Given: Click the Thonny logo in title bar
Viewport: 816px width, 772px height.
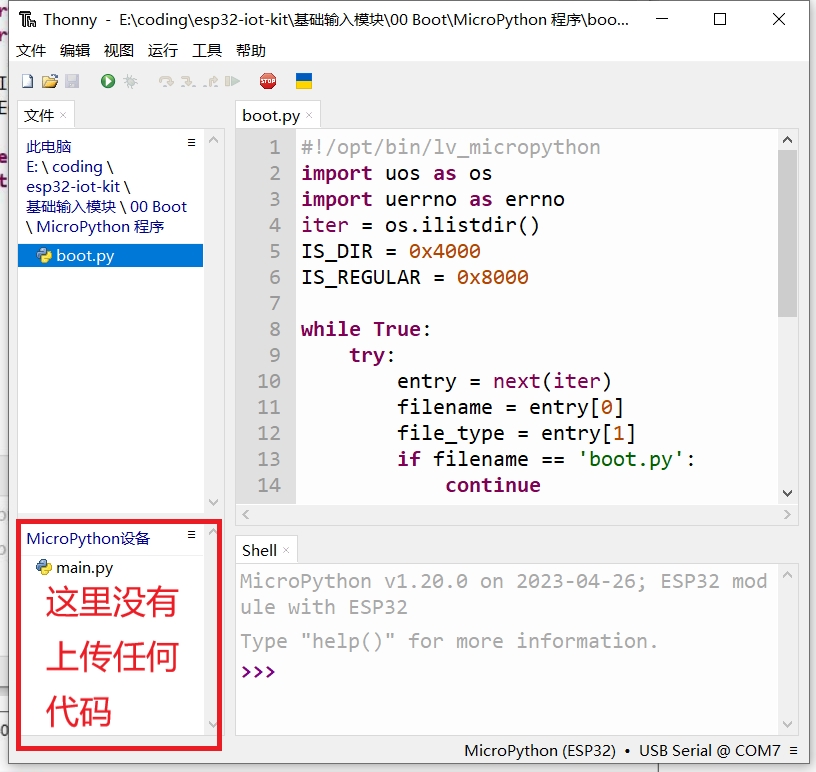Looking at the screenshot, I should 28,19.
